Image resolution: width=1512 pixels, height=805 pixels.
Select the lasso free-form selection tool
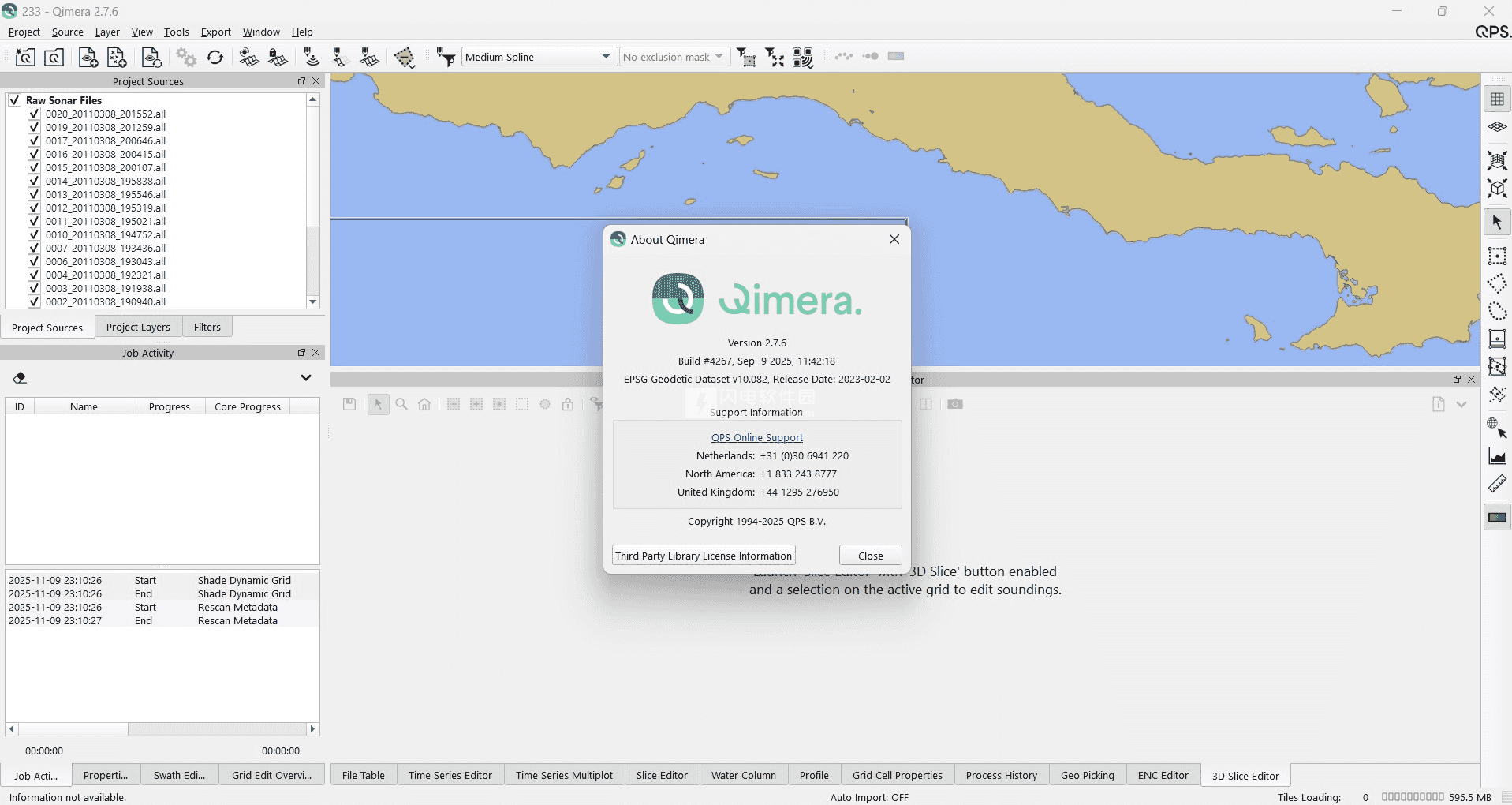(1496, 310)
